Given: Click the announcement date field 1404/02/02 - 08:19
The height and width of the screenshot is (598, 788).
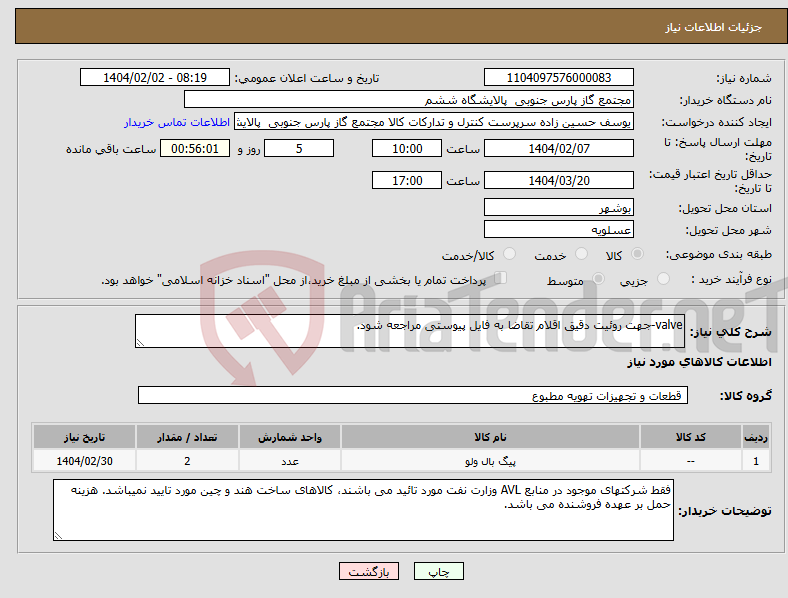Looking at the screenshot, I should [x=155, y=77].
